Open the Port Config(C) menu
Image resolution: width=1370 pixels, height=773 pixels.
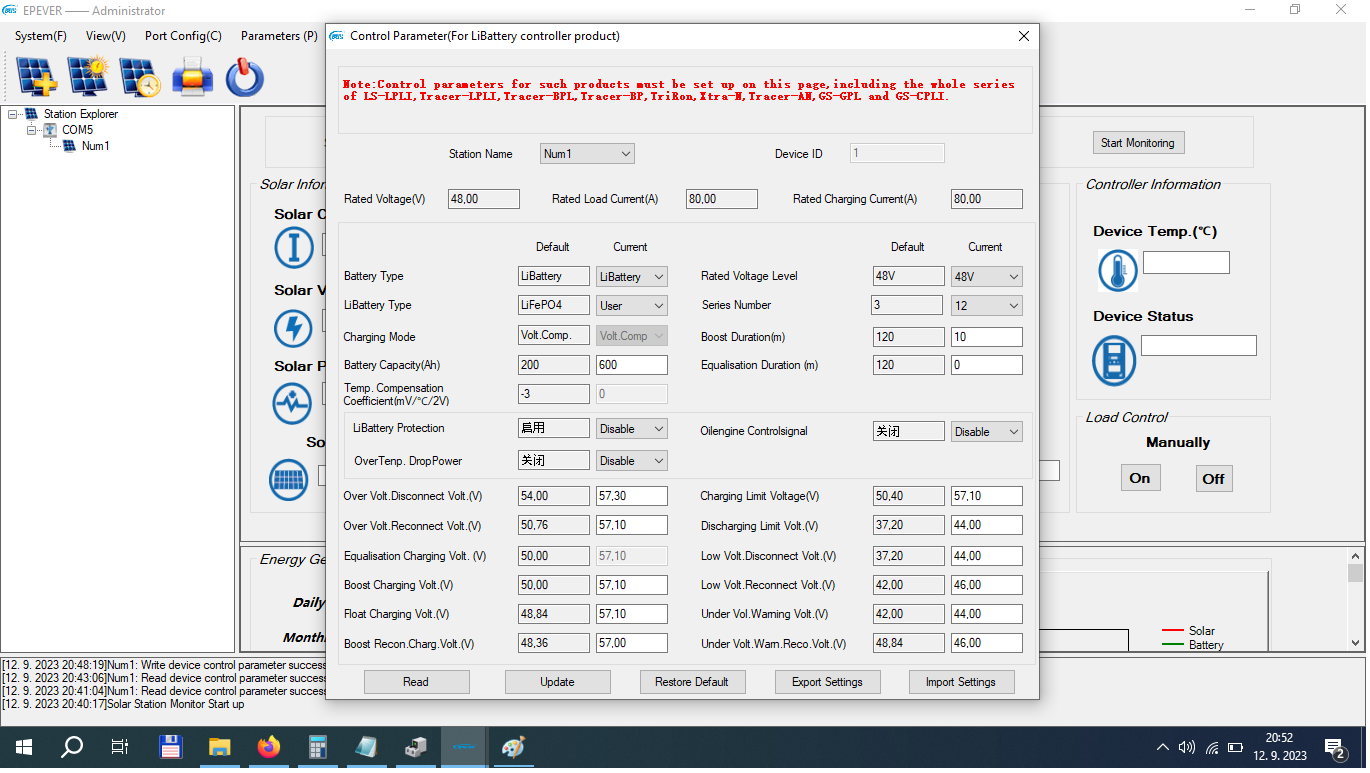183,36
